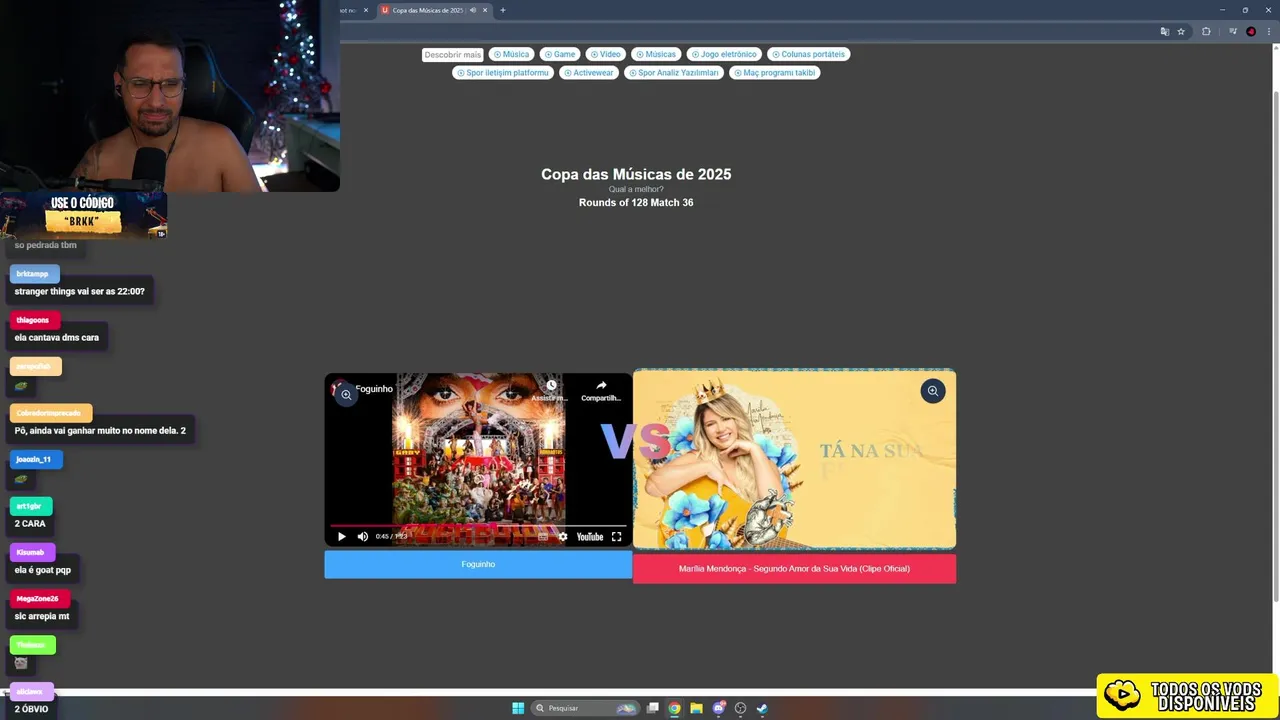Click the translate page icon in address bar

pyautogui.click(x=1164, y=31)
